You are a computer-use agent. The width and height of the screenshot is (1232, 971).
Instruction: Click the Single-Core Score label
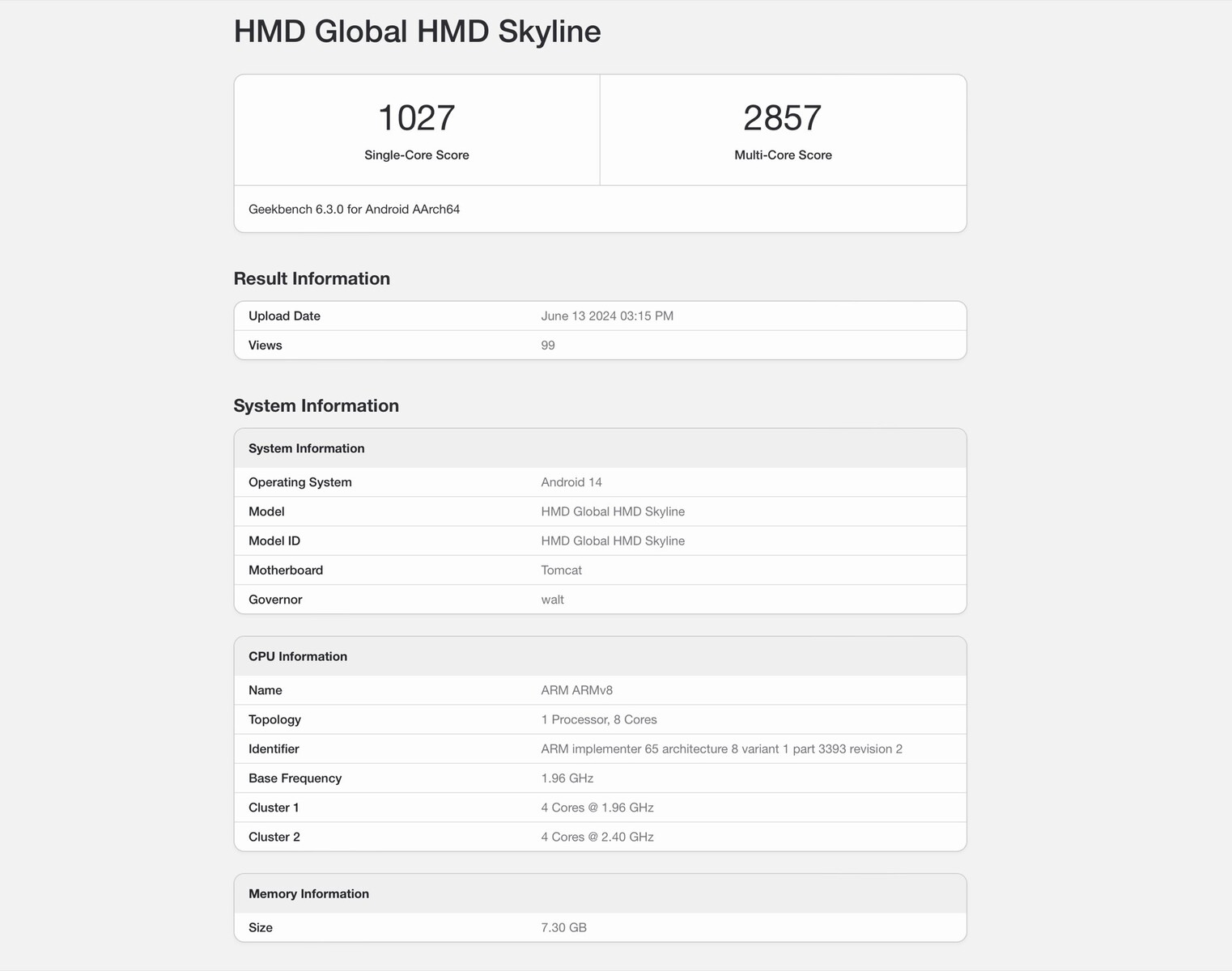click(417, 155)
